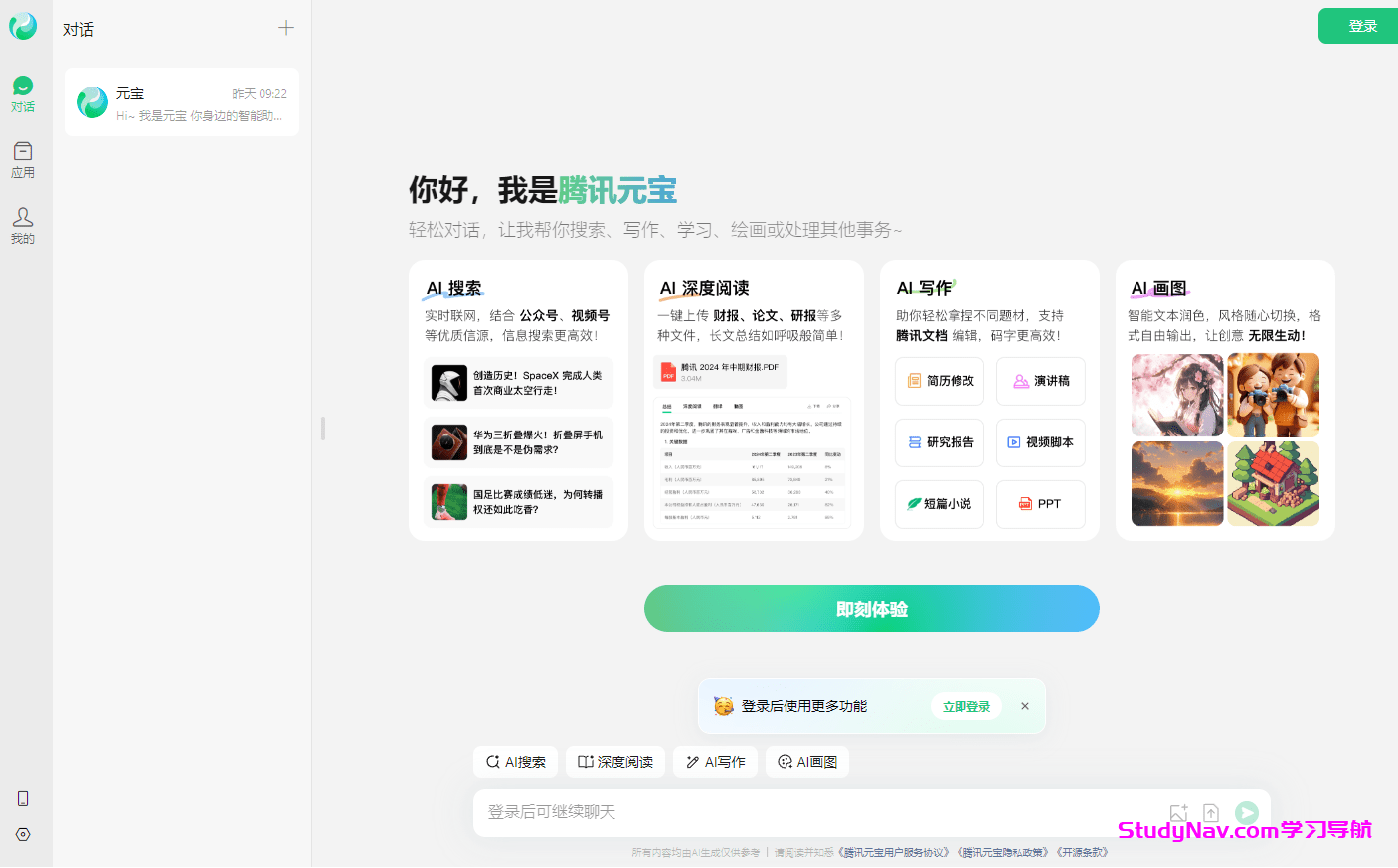Click the 元宝 avatar in chat list
Image resolution: width=1398 pixels, height=868 pixels.
tap(92, 102)
